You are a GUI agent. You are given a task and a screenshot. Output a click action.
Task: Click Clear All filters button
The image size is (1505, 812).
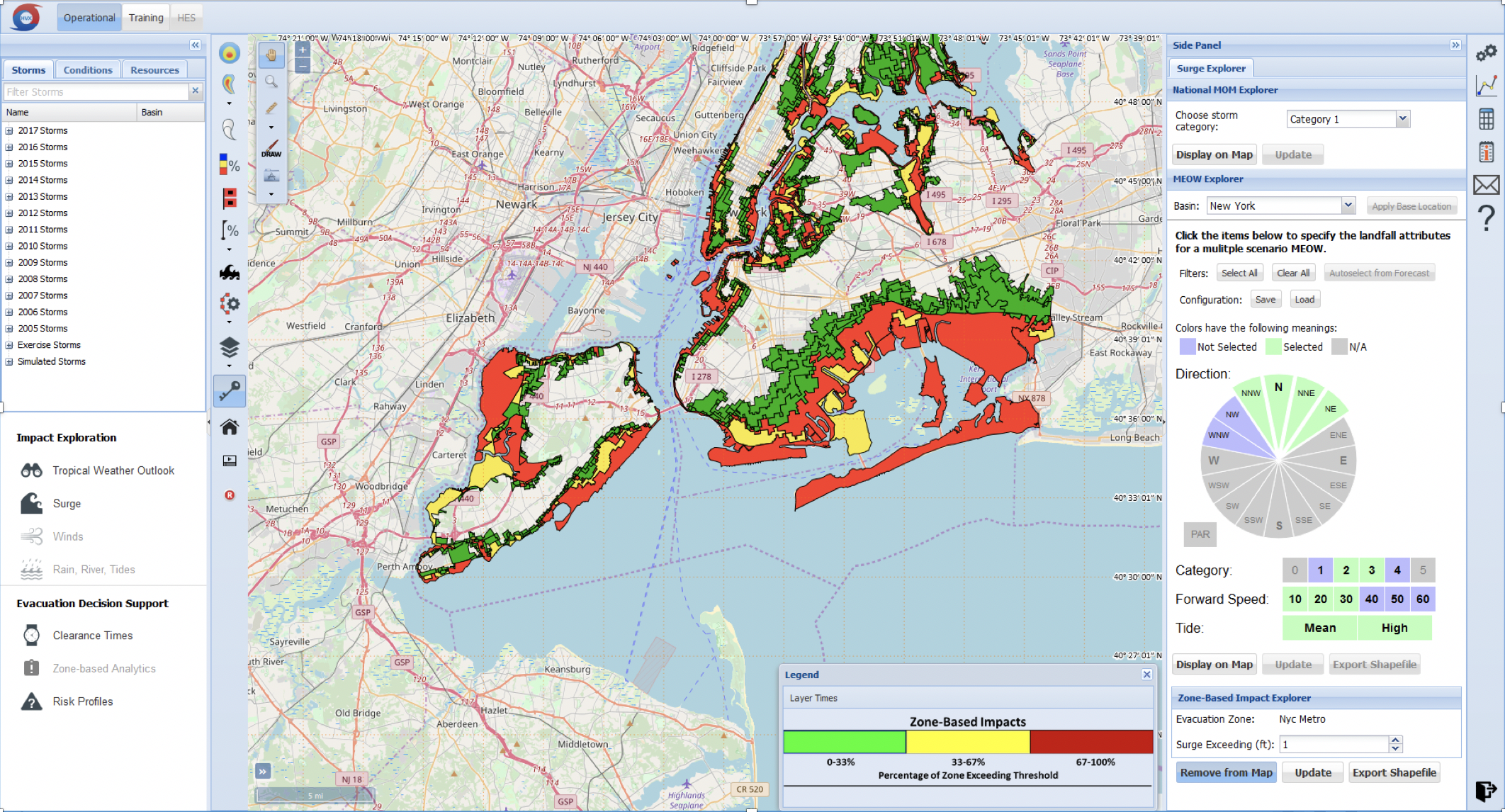(x=1293, y=273)
